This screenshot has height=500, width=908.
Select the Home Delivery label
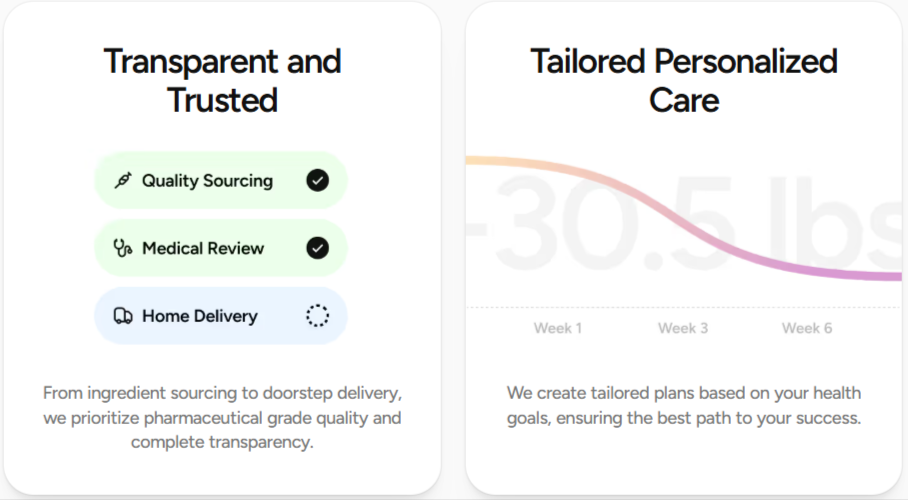point(200,316)
